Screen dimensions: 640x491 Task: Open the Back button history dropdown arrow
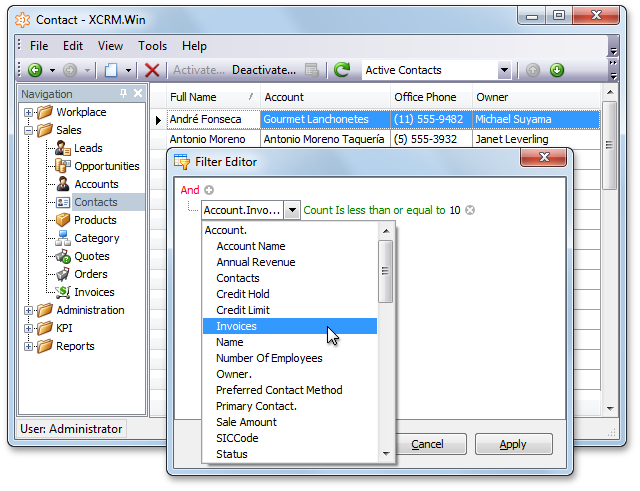tap(52, 71)
